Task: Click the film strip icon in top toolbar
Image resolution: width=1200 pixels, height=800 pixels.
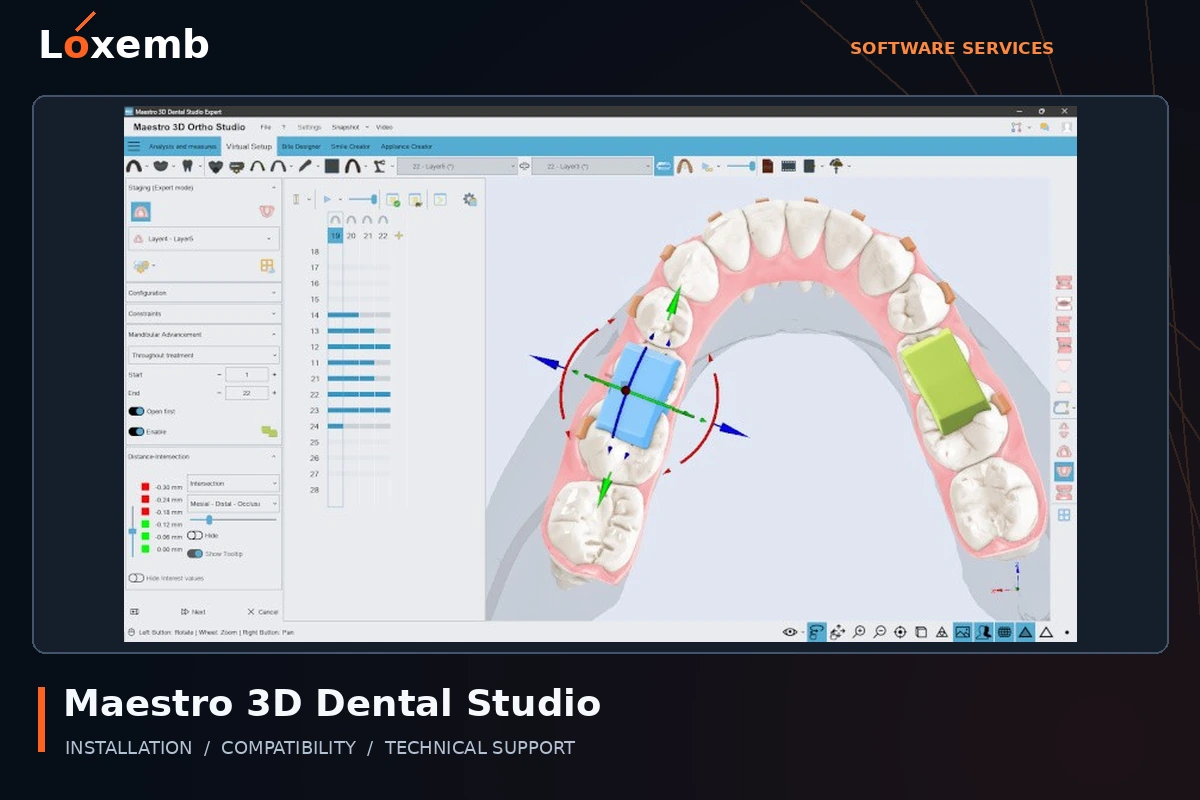Action: point(788,166)
